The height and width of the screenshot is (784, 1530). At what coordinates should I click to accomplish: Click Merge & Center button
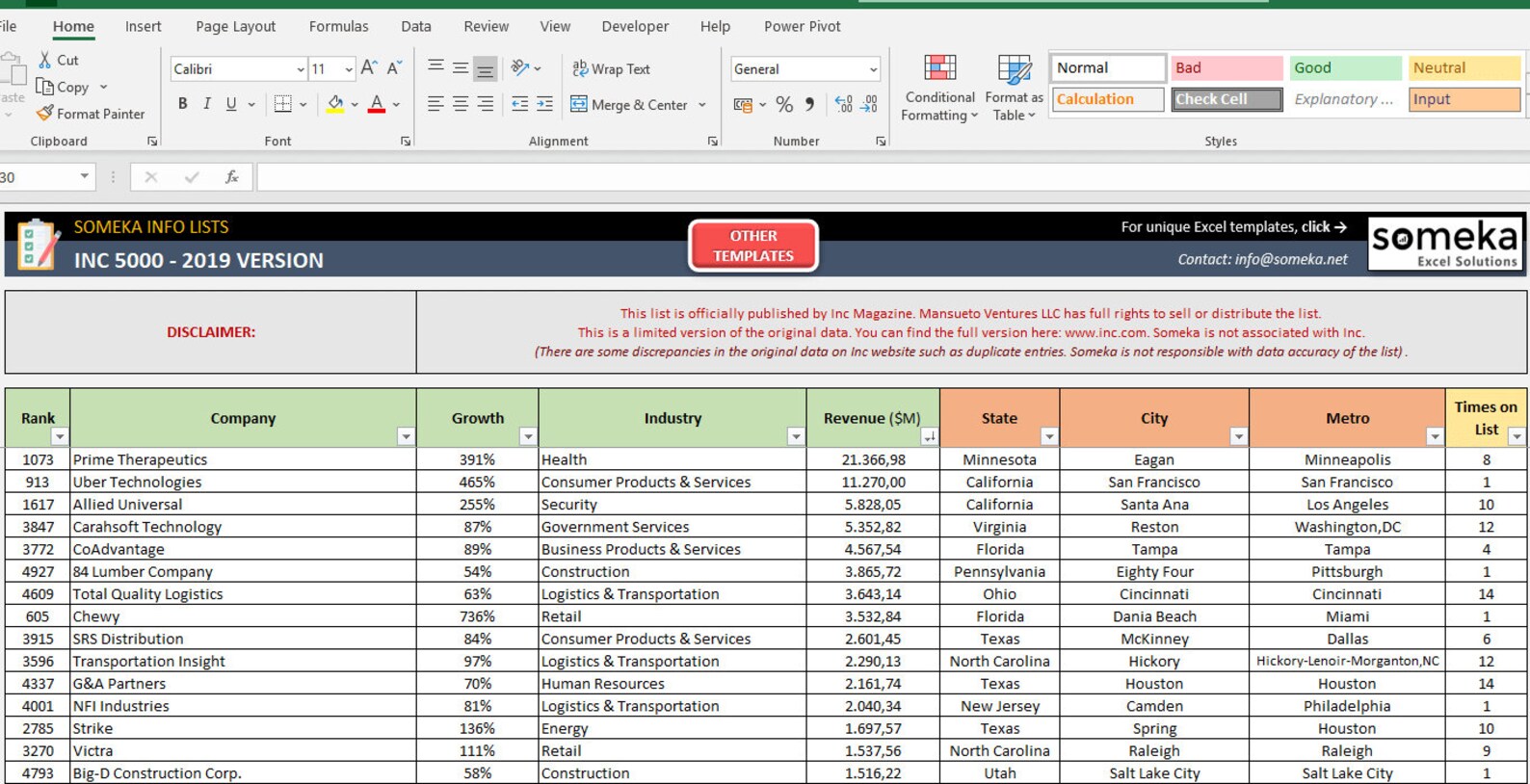[x=629, y=105]
